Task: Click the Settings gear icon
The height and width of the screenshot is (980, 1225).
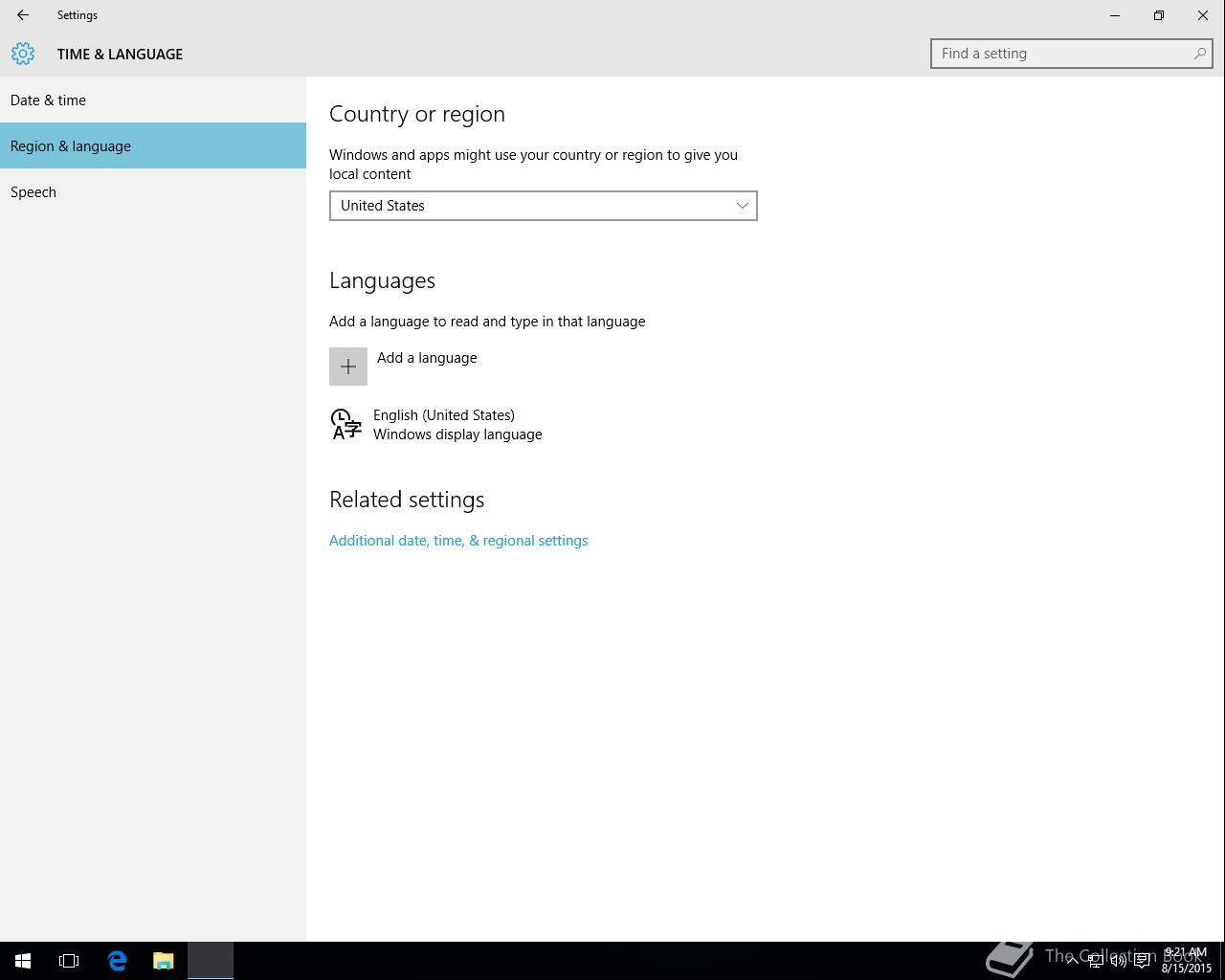Action: 23,54
